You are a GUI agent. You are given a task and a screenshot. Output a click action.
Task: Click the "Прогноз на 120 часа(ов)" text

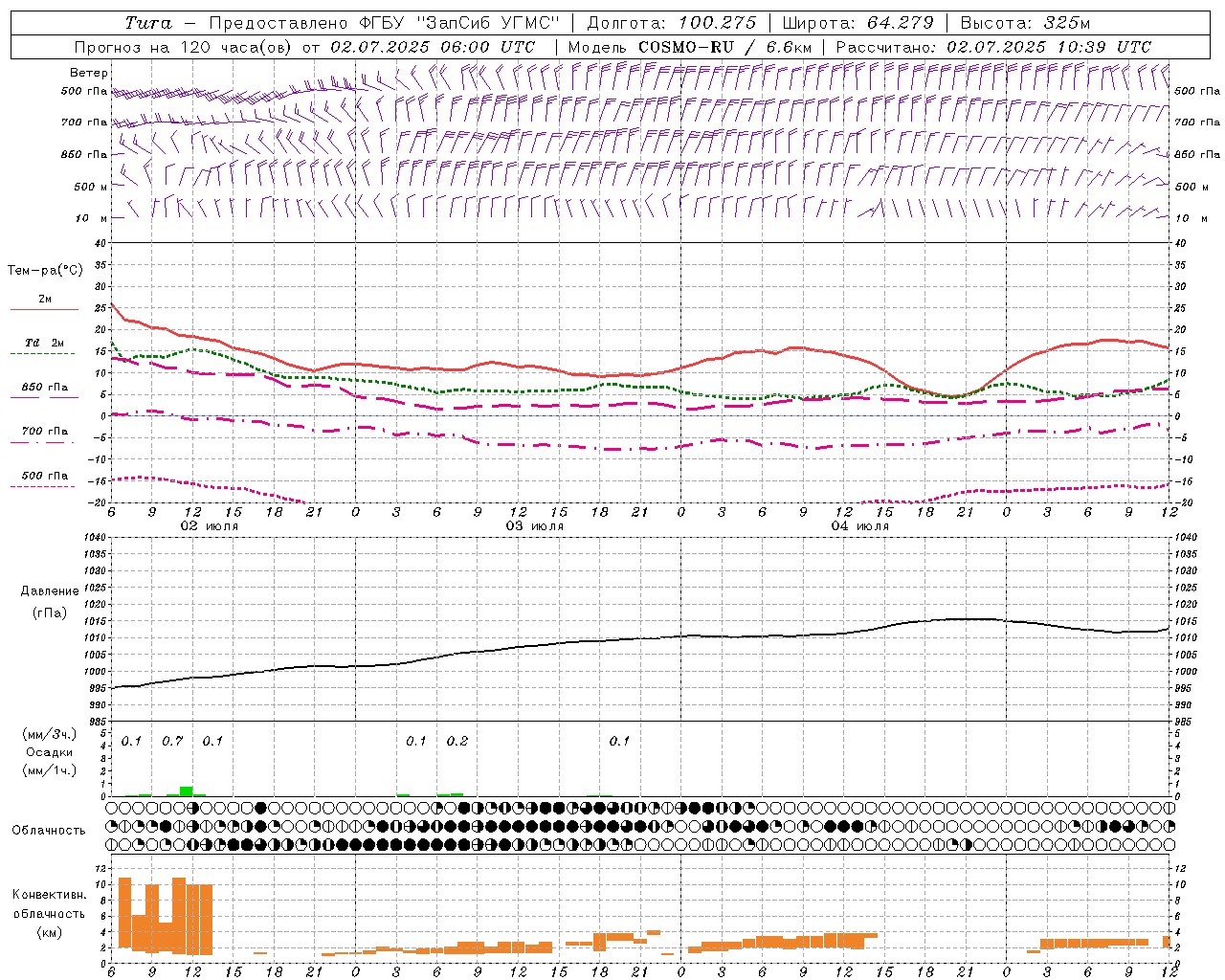pos(184,47)
